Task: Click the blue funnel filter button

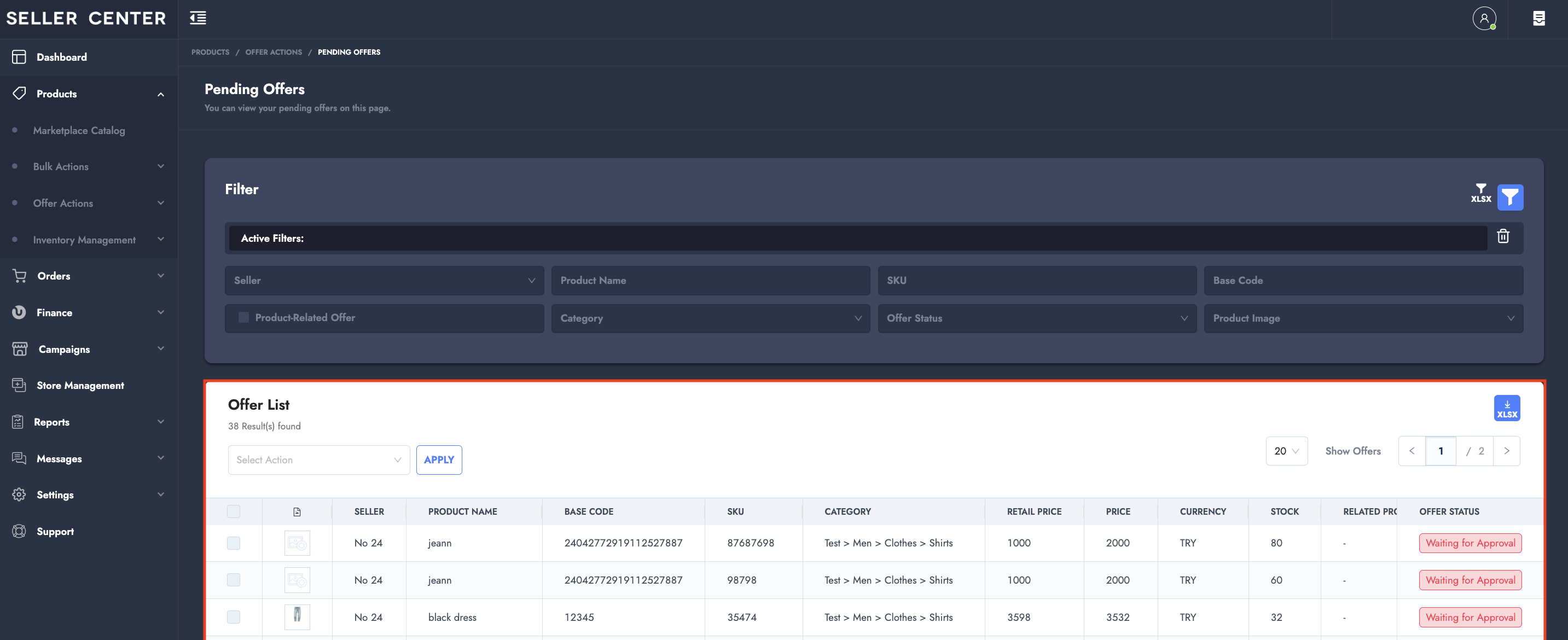Action: click(x=1509, y=197)
